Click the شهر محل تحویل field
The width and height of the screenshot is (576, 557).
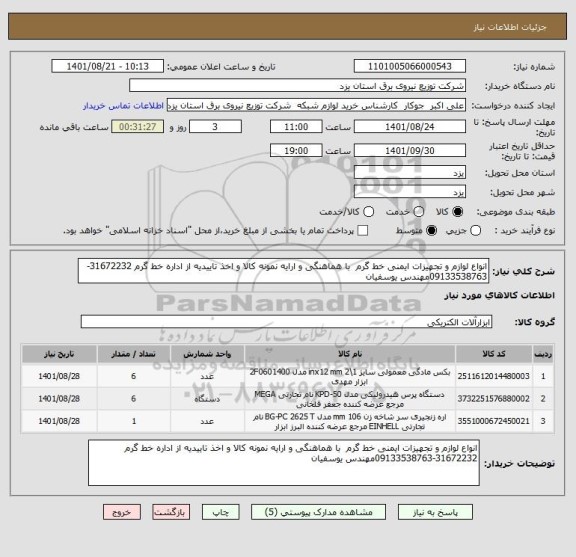[410, 192]
